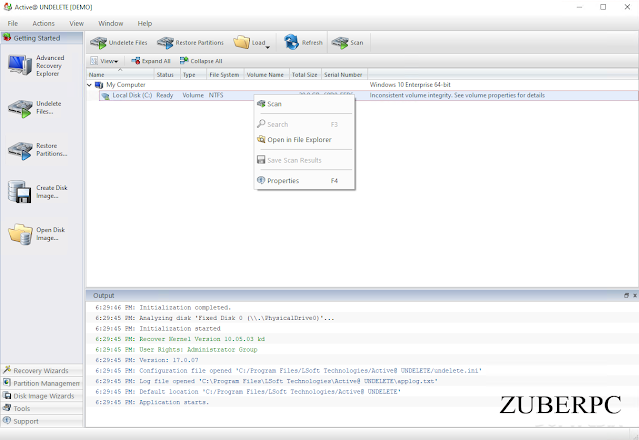Image resolution: width=639 pixels, height=440 pixels.
Task: Click the 'Initialization started' log line
Action: click(158, 329)
